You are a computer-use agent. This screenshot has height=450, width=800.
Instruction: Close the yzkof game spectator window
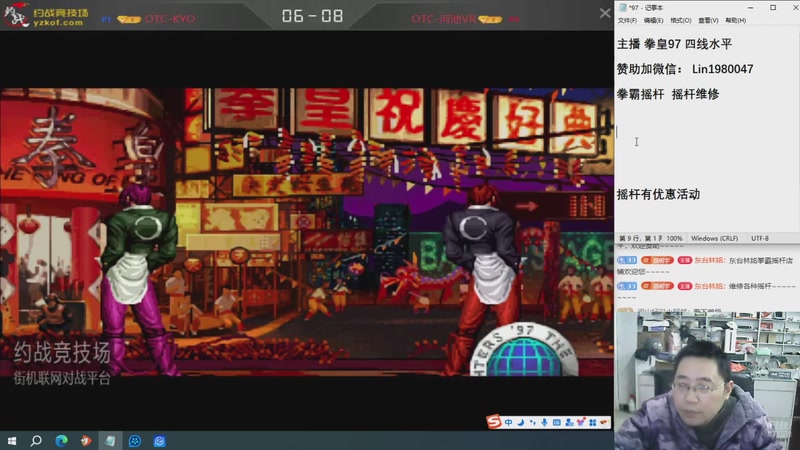[x=605, y=13]
